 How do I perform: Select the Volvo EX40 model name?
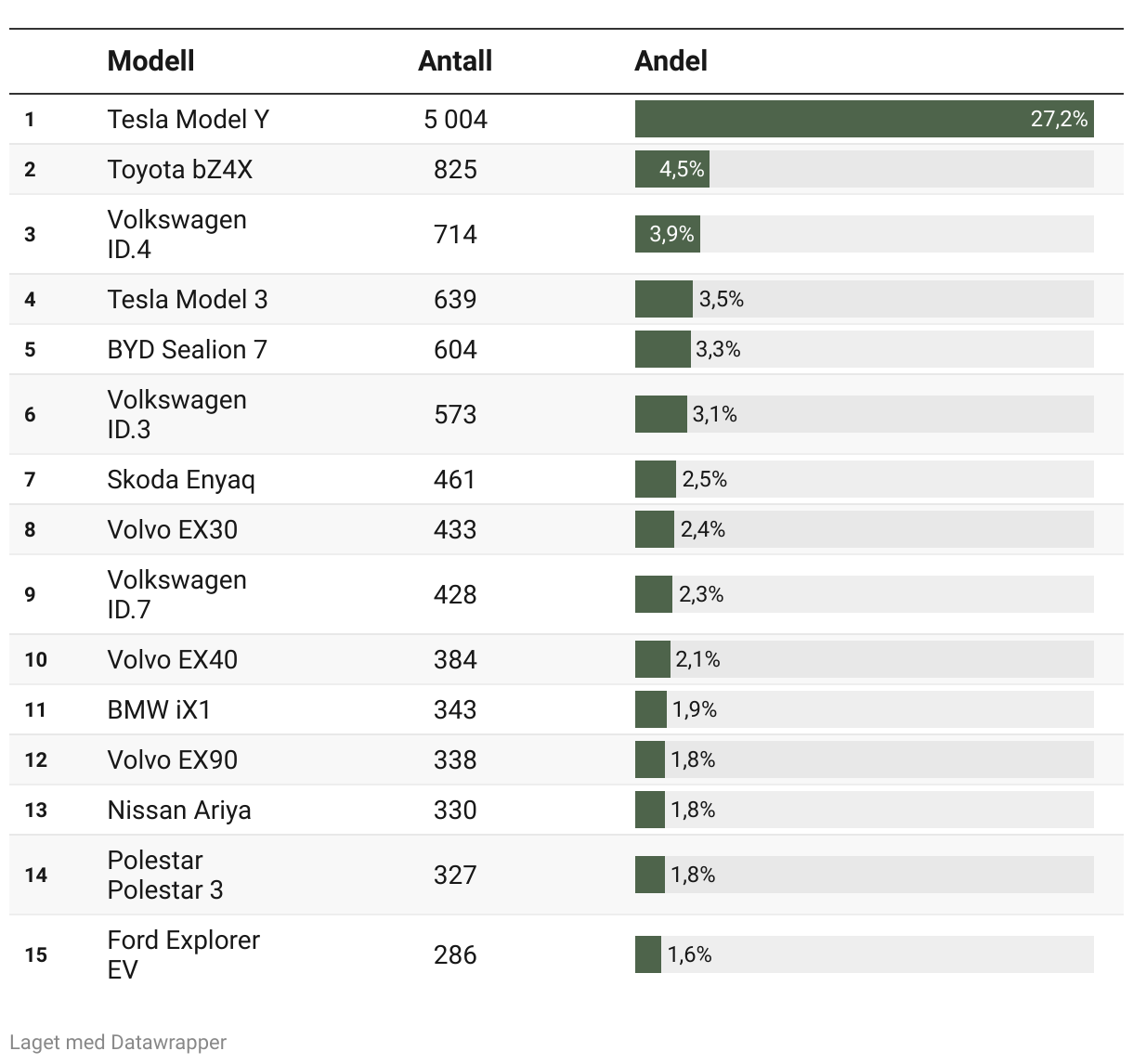[172, 660]
